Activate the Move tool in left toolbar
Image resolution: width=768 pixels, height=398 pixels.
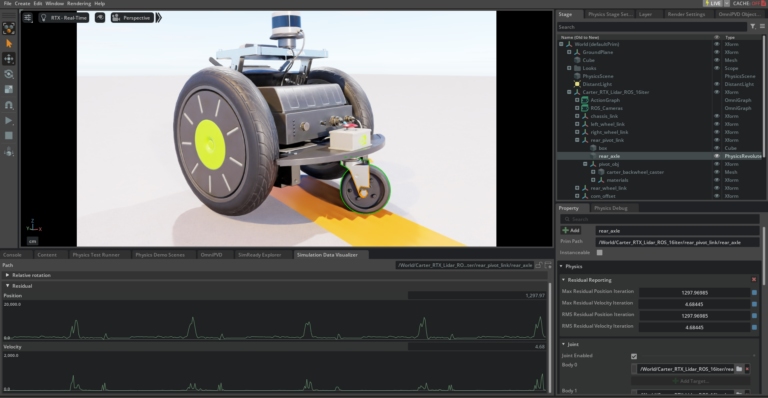pyautogui.click(x=8, y=59)
